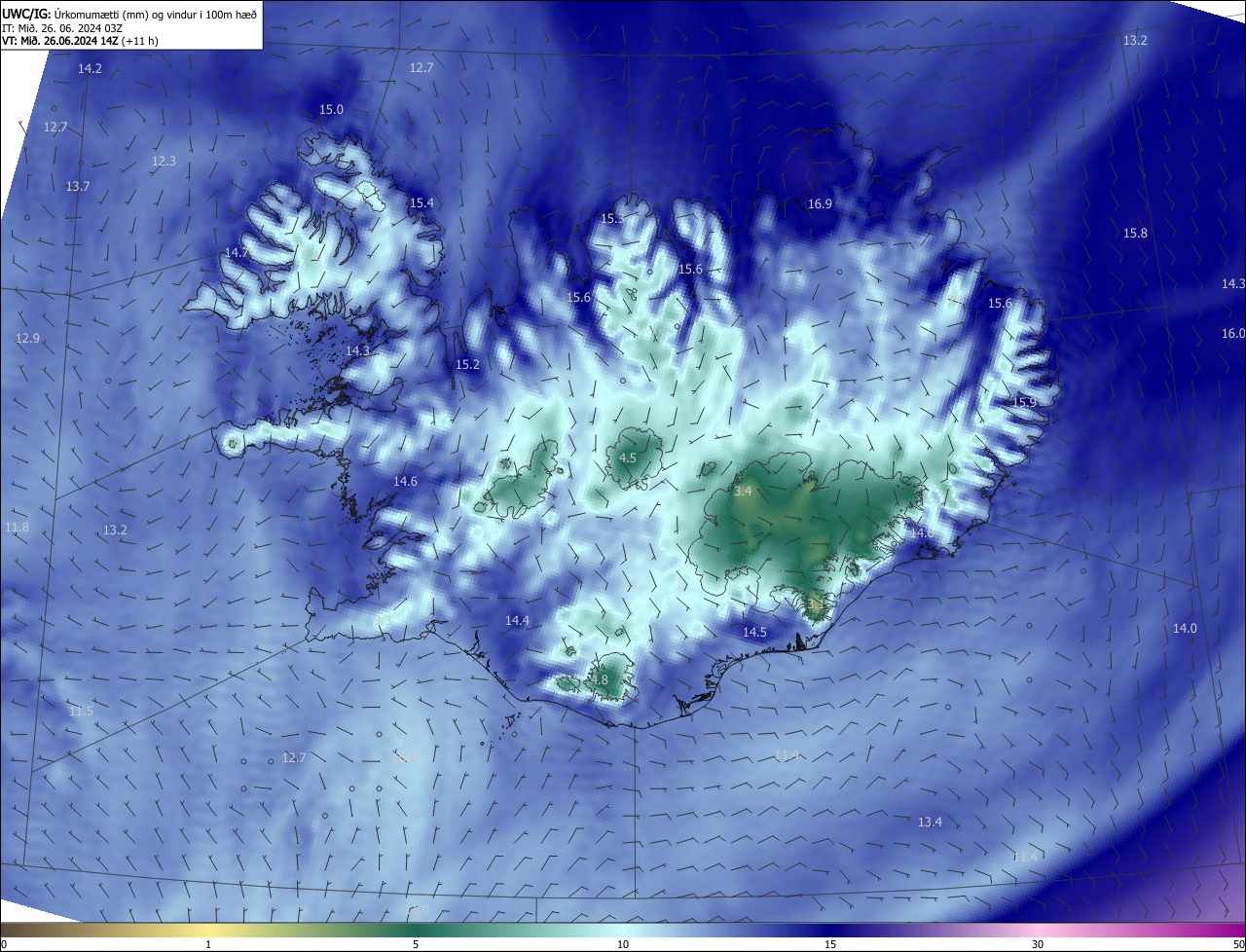Click the color scale tick labelled 1
This screenshot has width=1246, height=952.
coord(208,944)
